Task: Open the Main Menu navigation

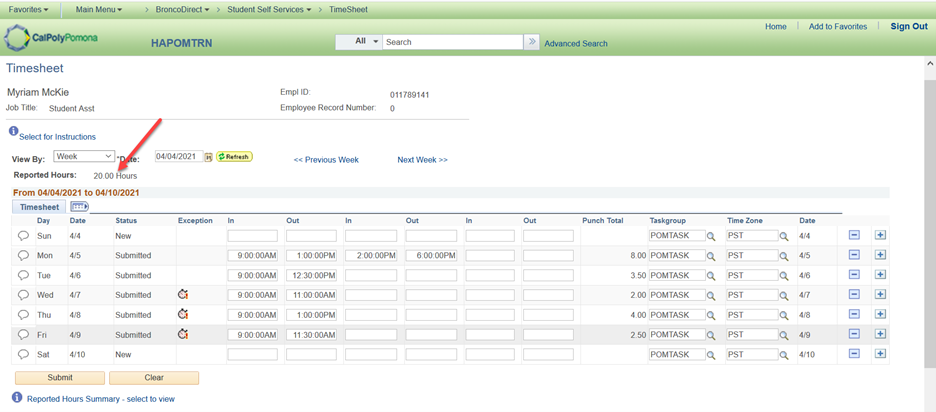Action: click(x=99, y=10)
